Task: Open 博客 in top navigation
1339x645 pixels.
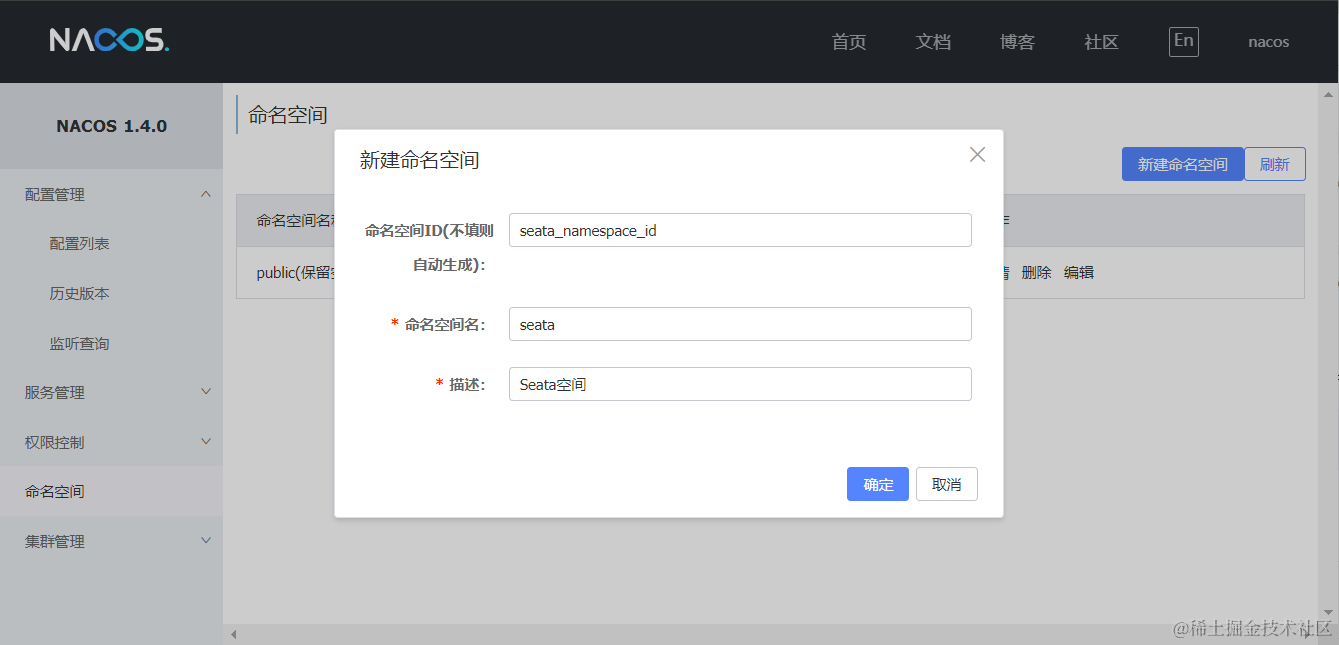Action: click(x=1017, y=42)
